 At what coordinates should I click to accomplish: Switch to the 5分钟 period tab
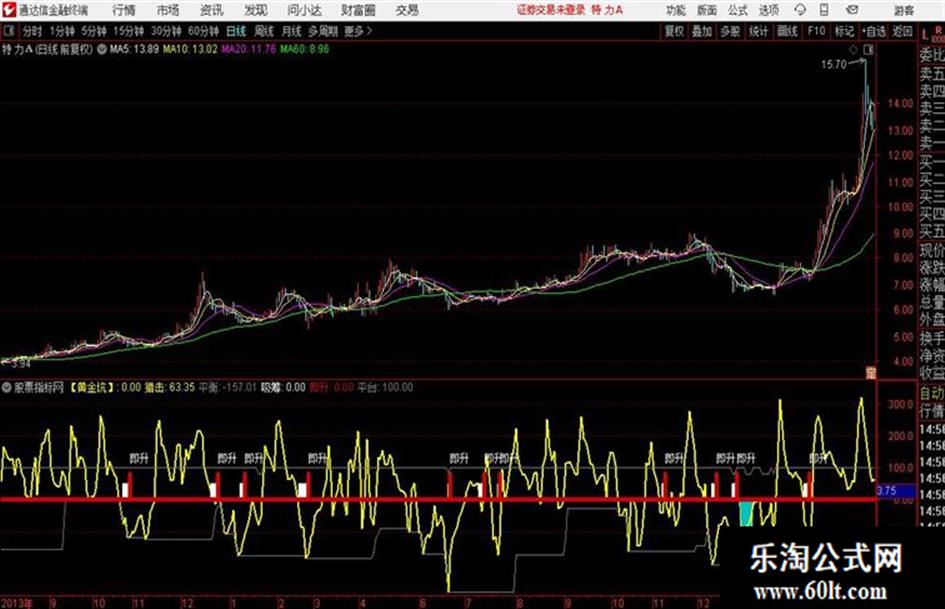(x=94, y=31)
